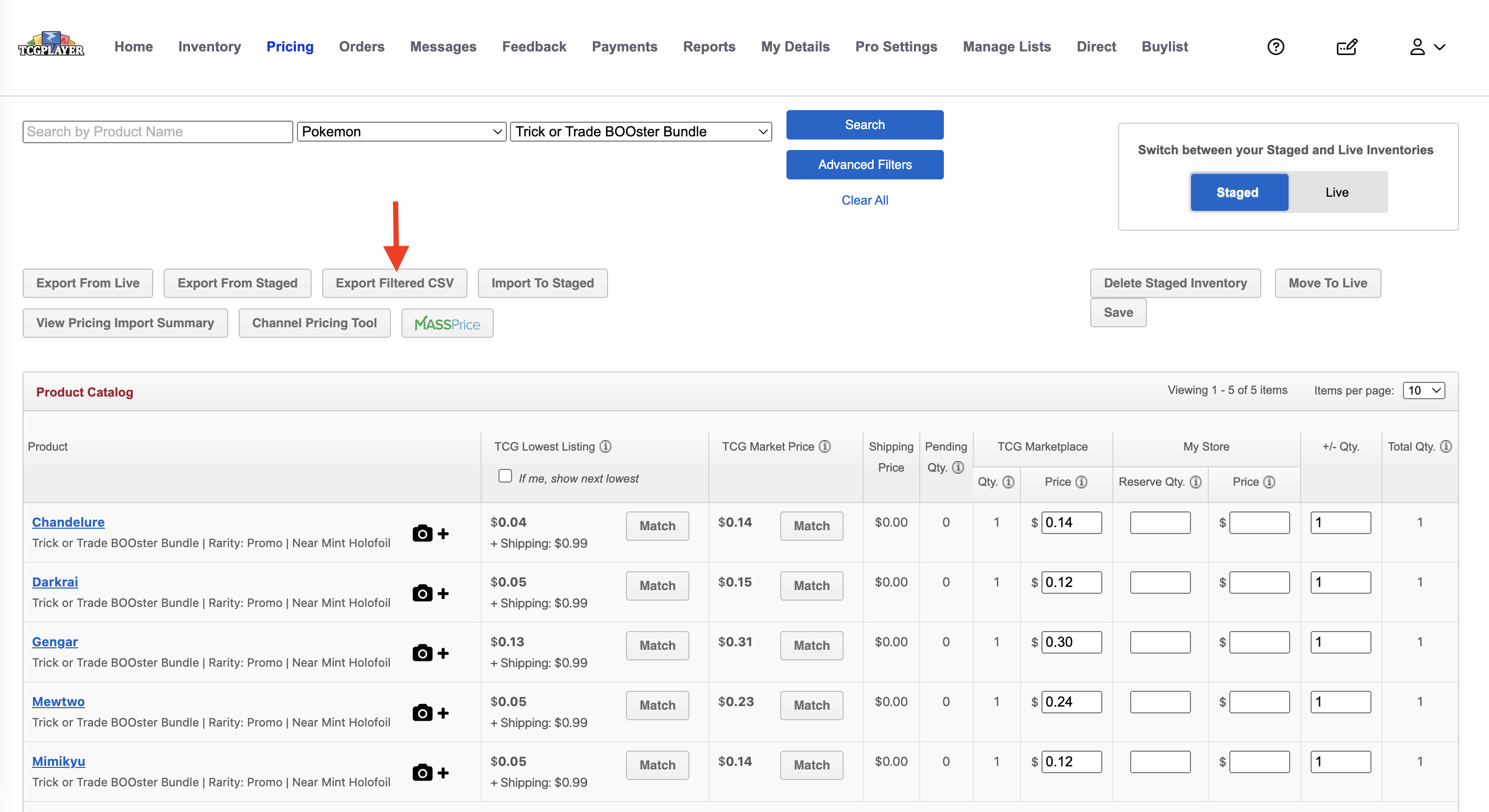This screenshot has height=812, width=1489.
Task: Click info icon beside TCG Marketplace Price
Action: click(x=1081, y=482)
